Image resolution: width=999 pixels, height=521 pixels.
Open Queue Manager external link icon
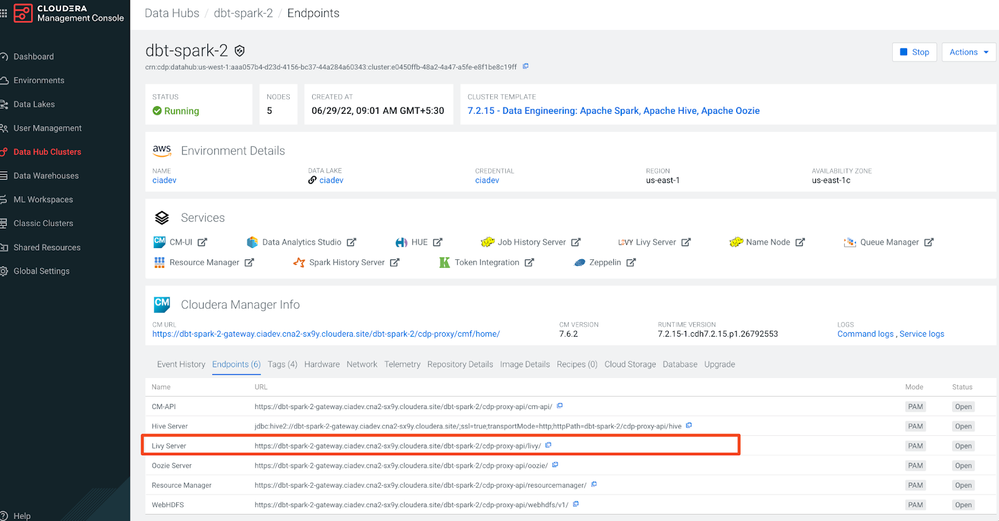click(928, 242)
